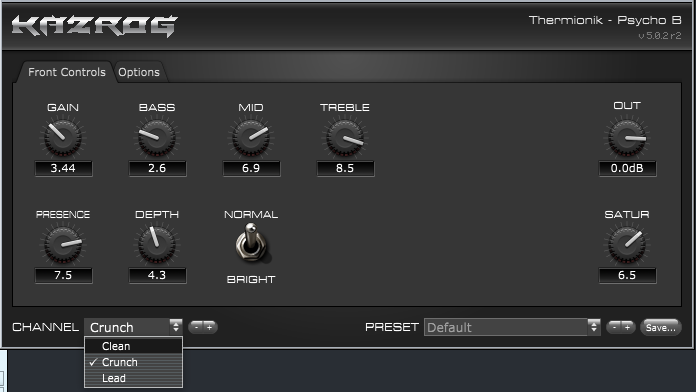Click the MID knob

tap(251, 137)
